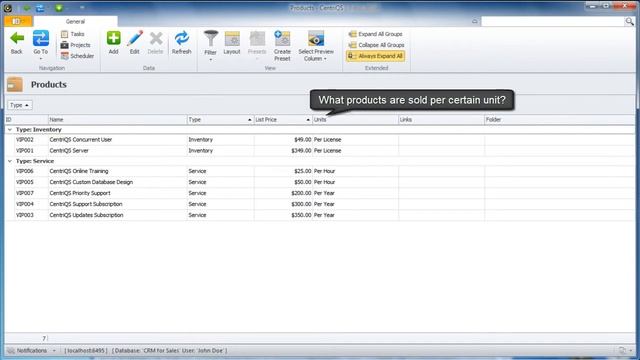
Task: Open the Notifications panel in status bar
Action: click(x=27, y=351)
